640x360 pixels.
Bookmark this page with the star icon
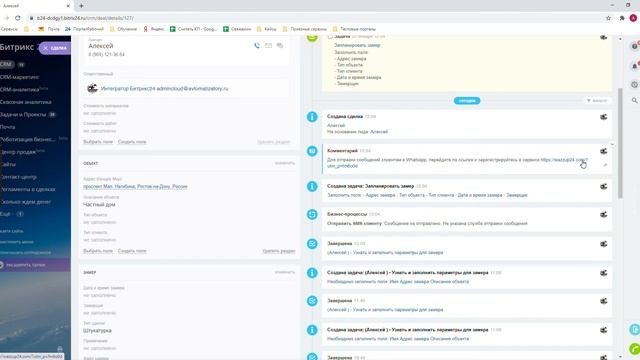[x=608, y=18]
